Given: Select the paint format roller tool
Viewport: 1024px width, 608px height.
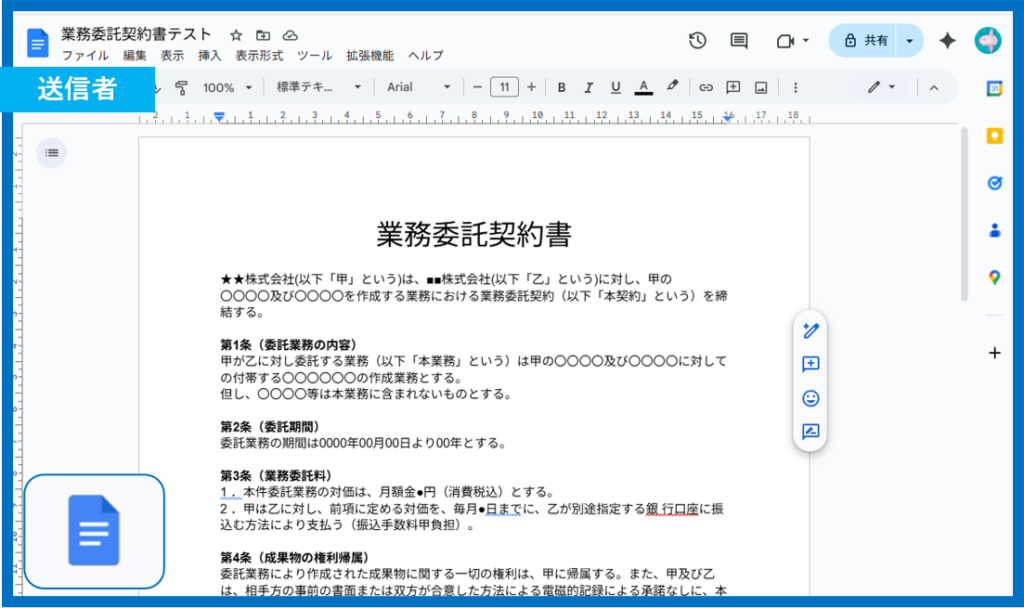Looking at the screenshot, I should (181, 87).
